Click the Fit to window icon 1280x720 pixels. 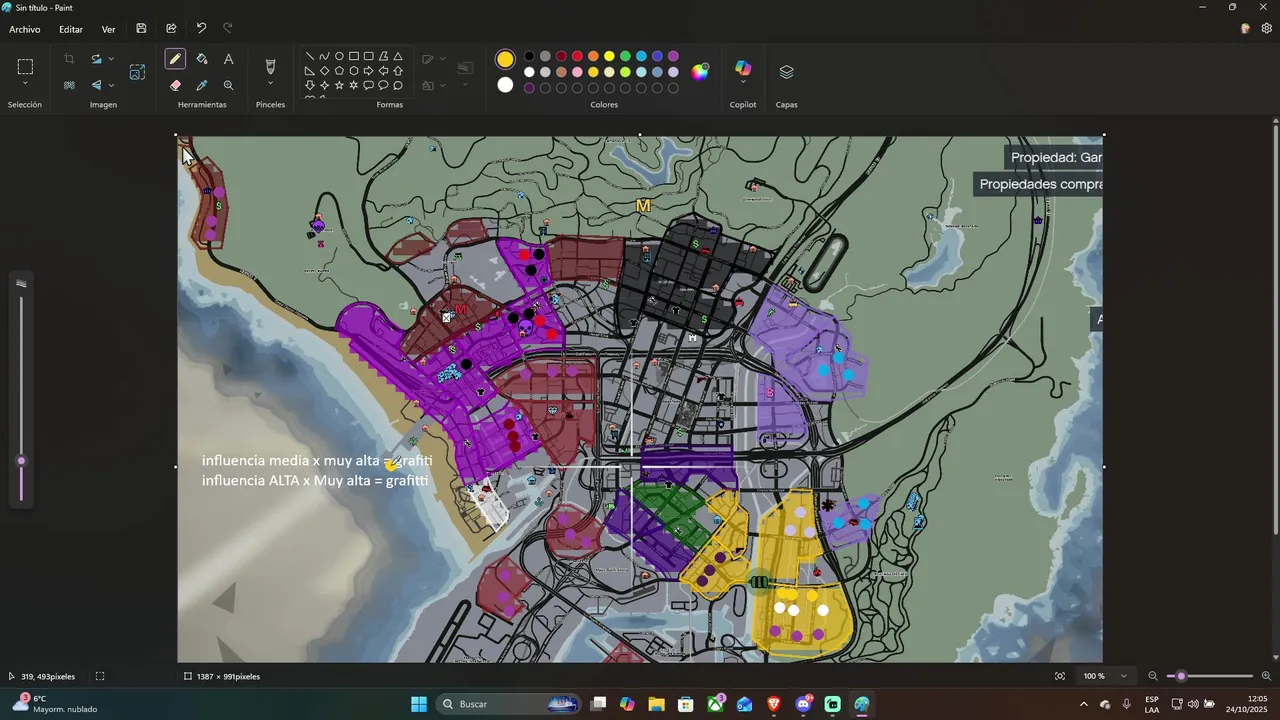coord(1060,676)
